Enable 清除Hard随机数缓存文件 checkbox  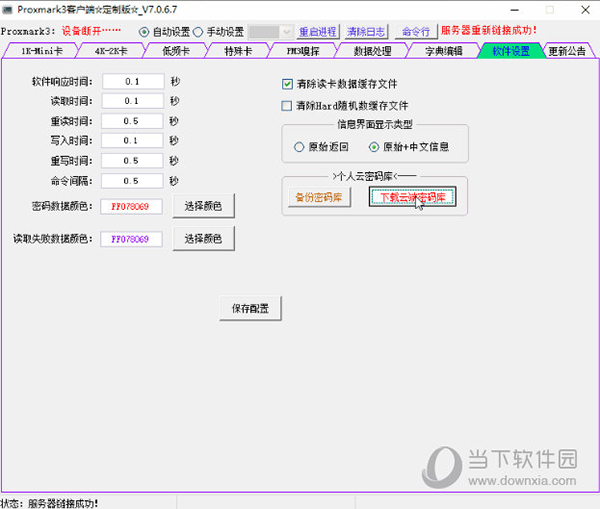[x=287, y=106]
